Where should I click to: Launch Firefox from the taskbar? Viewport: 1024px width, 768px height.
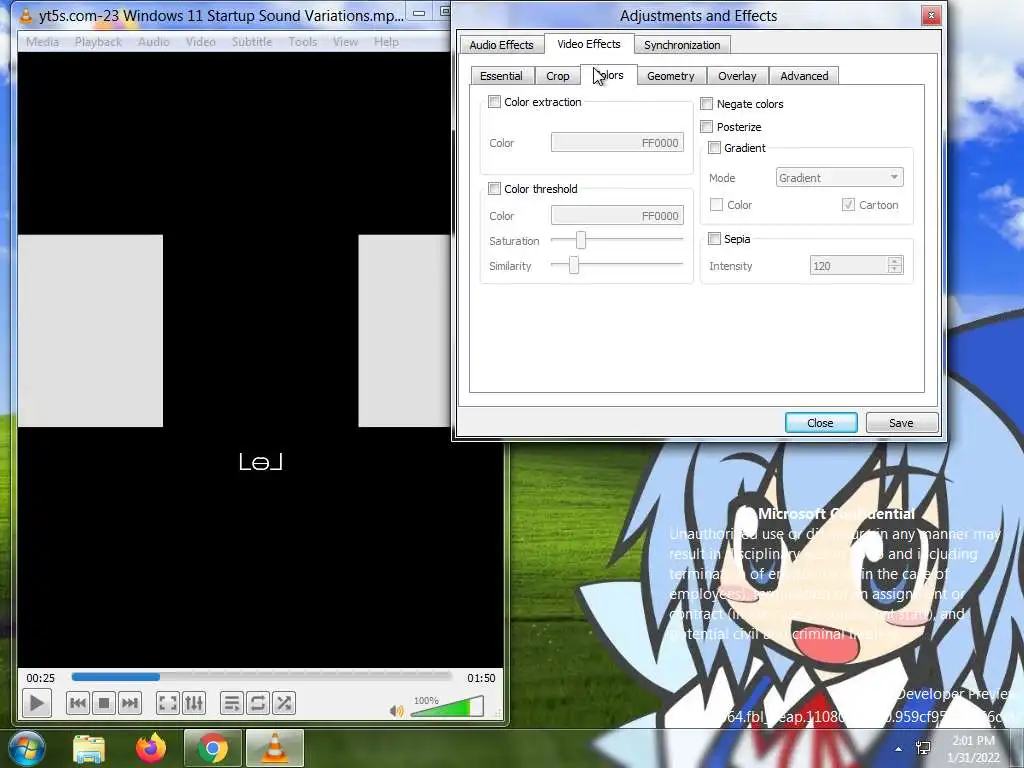151,748
